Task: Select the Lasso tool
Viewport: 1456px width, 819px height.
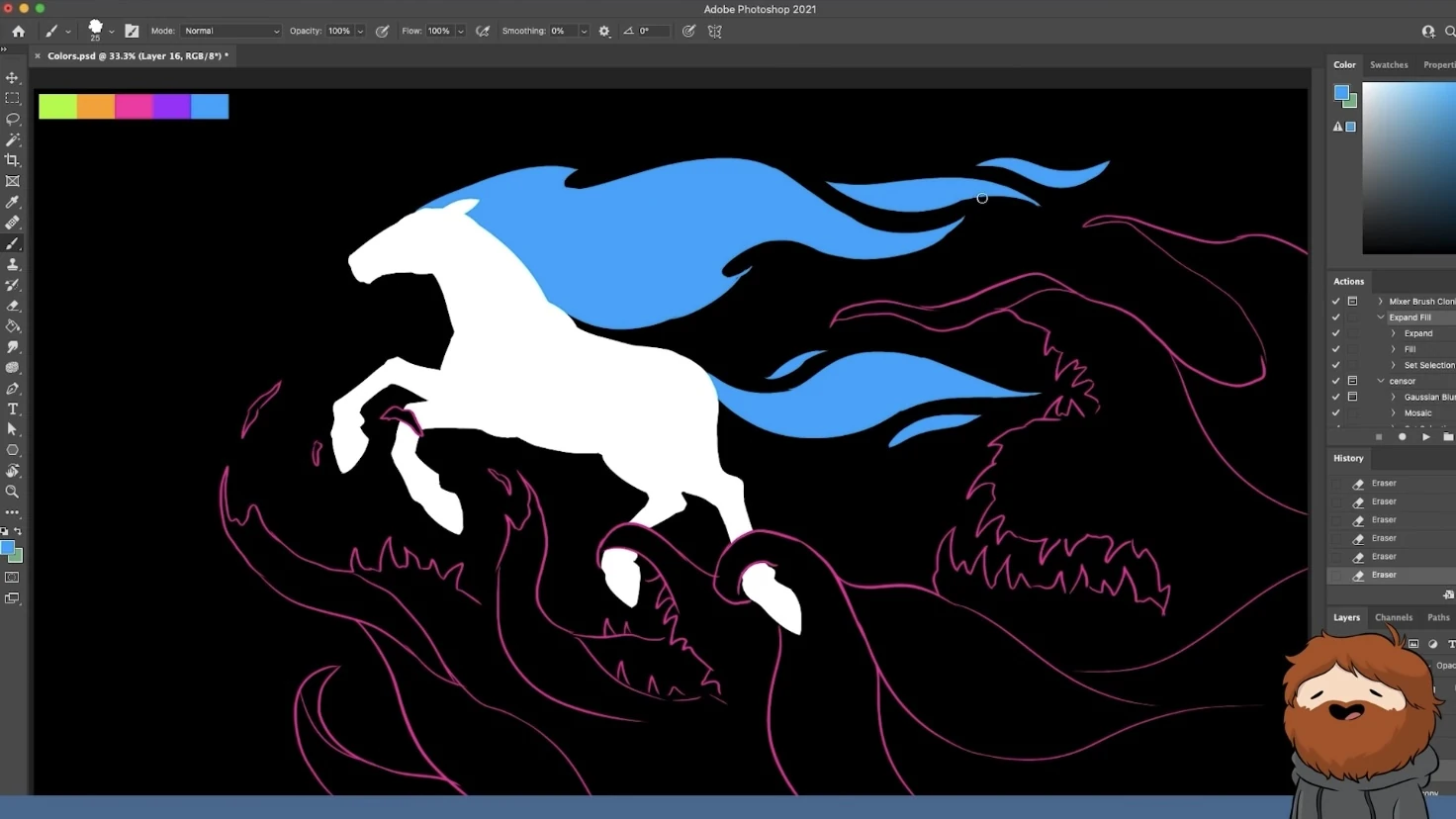Action: [13, 119]
